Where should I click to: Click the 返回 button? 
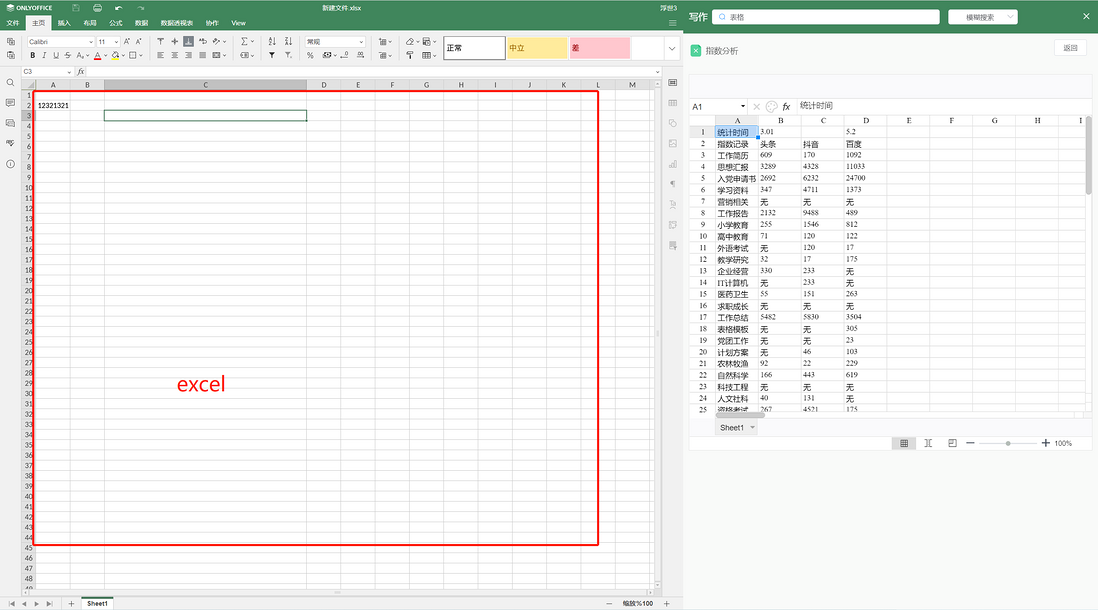point(1070,48)
